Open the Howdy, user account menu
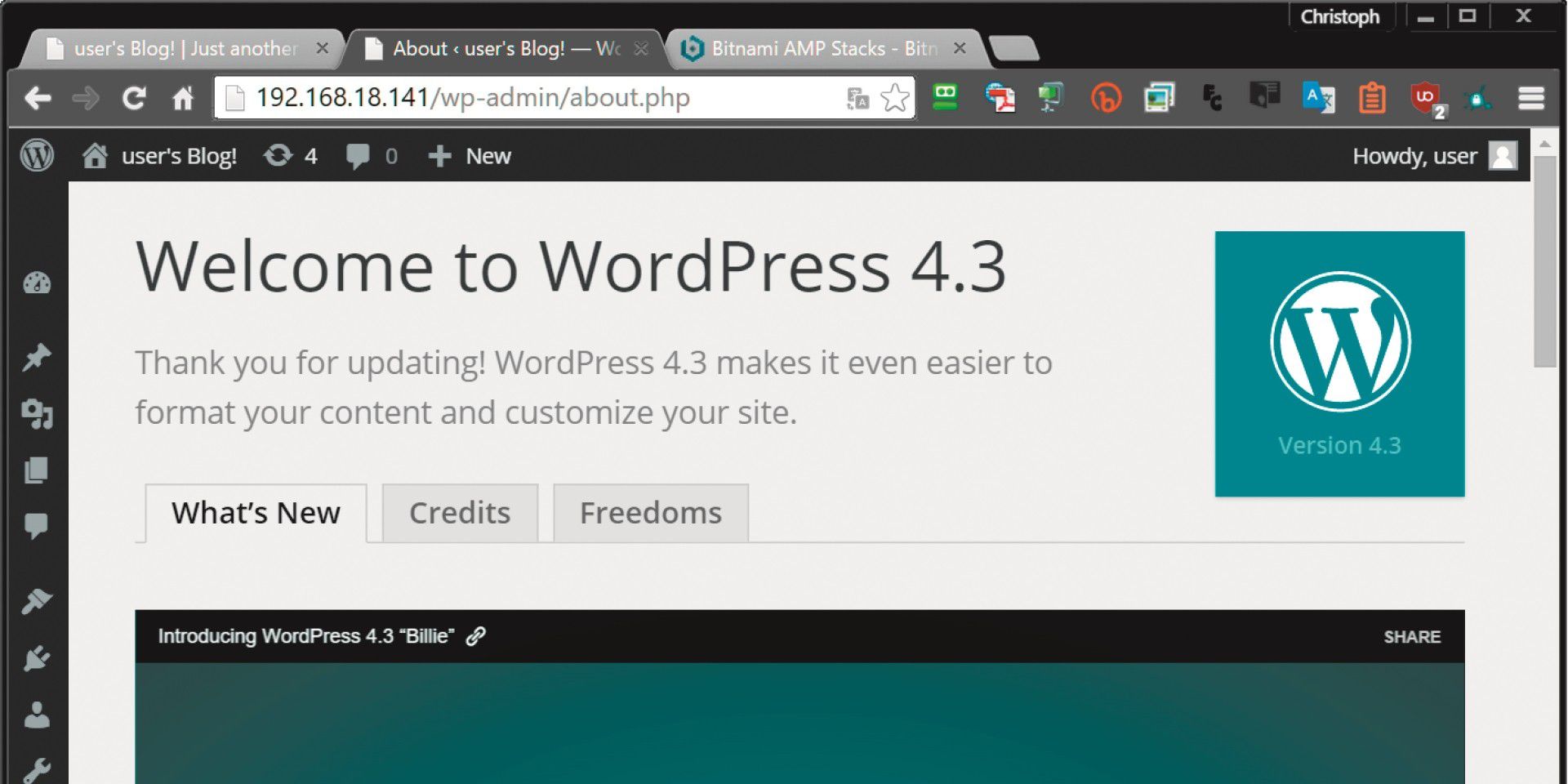The width and height of the screenshot is (1568, 784). (x=1435, y=155)
